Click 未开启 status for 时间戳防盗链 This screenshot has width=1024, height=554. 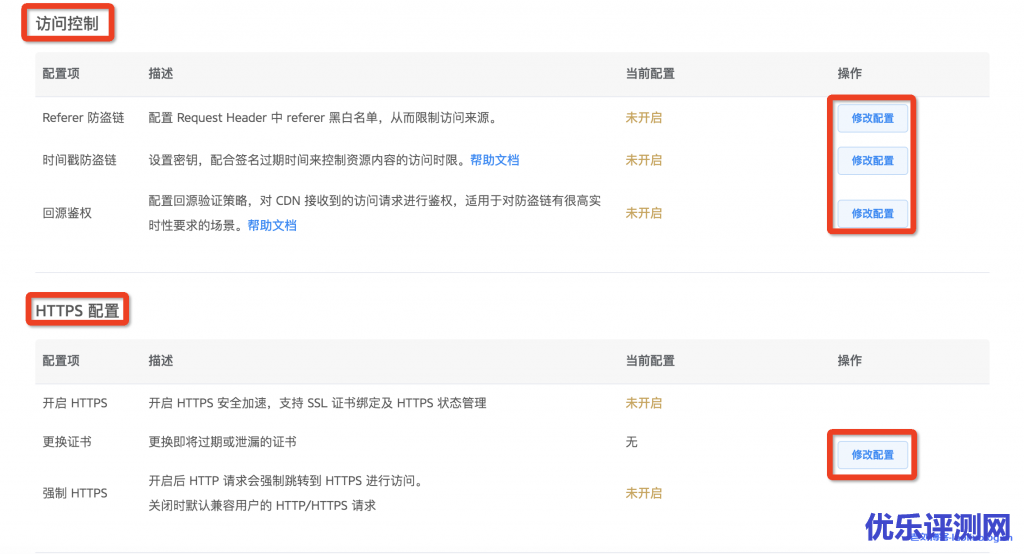643,160
